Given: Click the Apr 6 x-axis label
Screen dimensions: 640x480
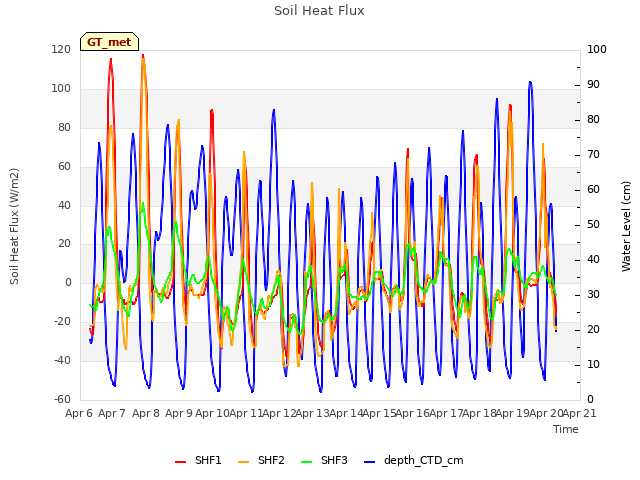Looking at the screenshot, I should (79, 413).
